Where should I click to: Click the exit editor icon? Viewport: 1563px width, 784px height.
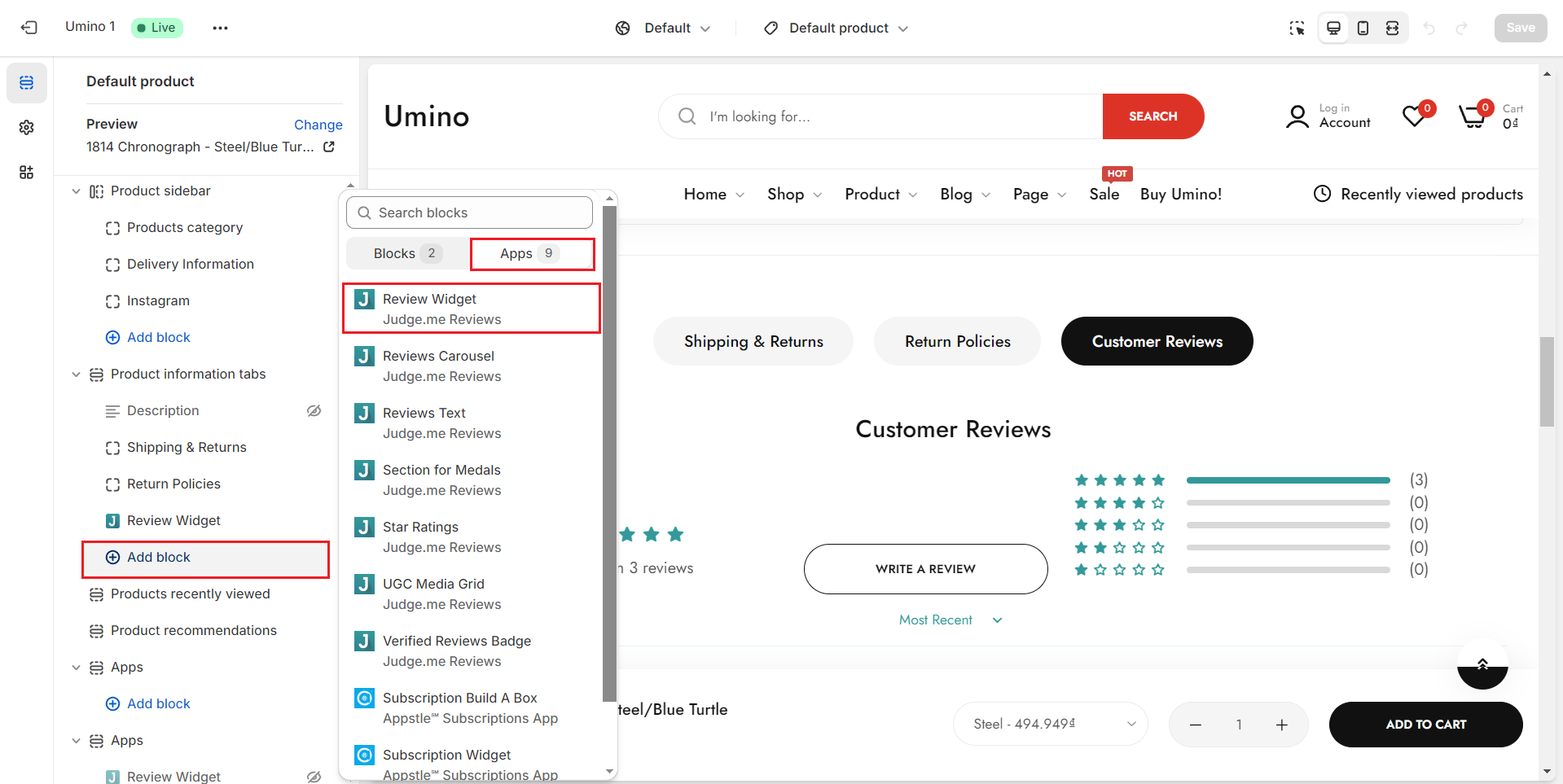(x=29, y=28)
